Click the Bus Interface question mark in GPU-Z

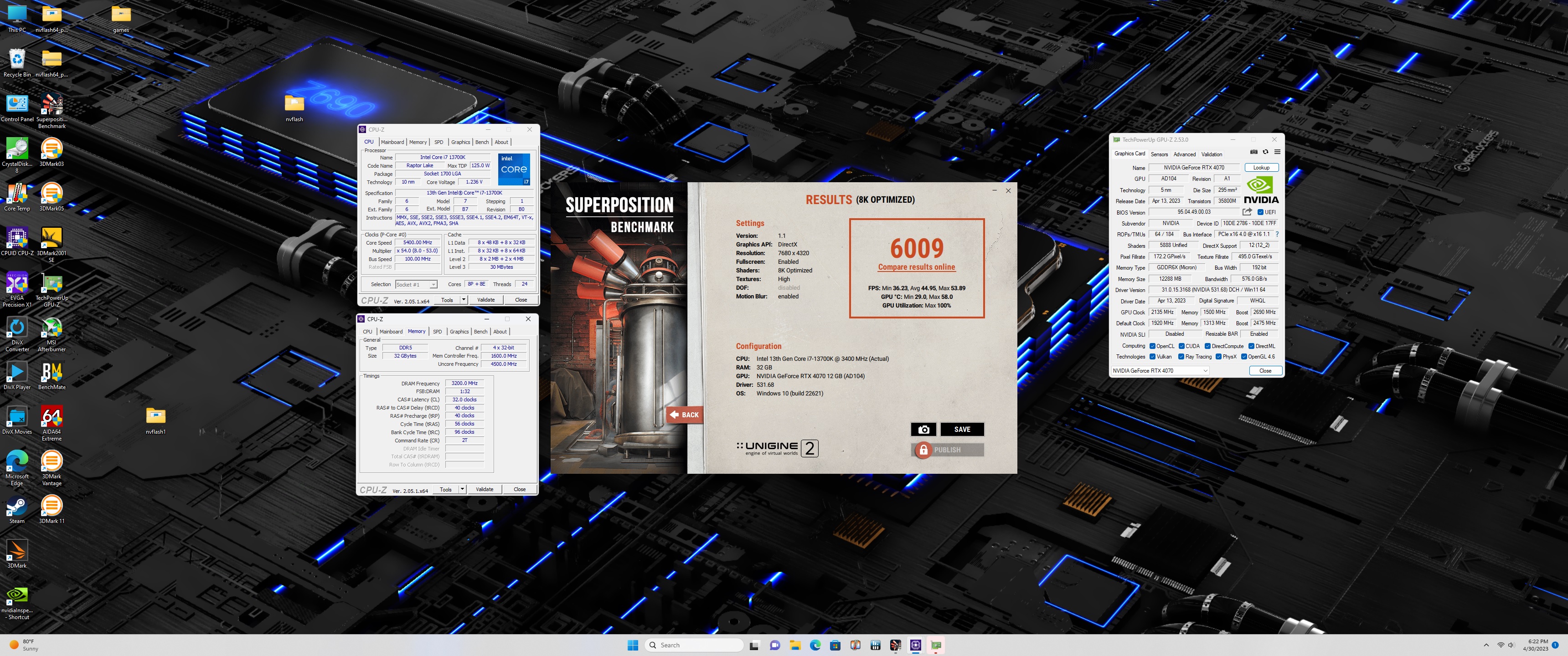click(x=1276, y=234)
